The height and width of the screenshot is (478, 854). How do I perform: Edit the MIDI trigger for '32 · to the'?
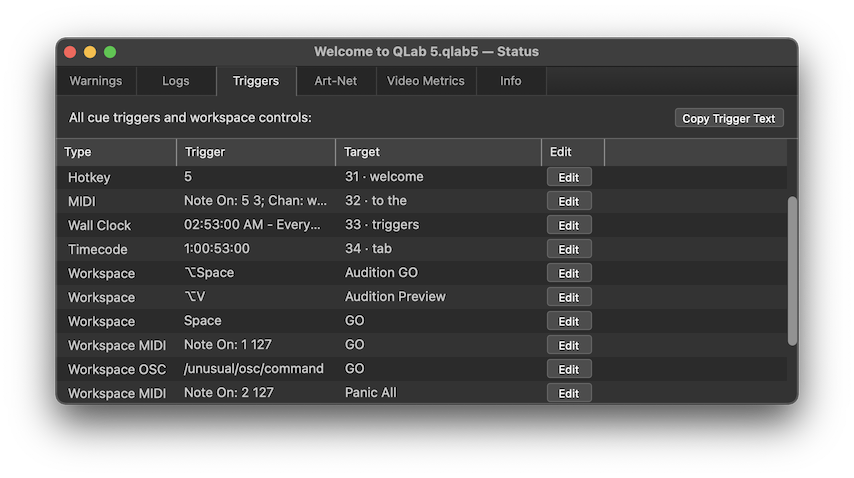569,201
